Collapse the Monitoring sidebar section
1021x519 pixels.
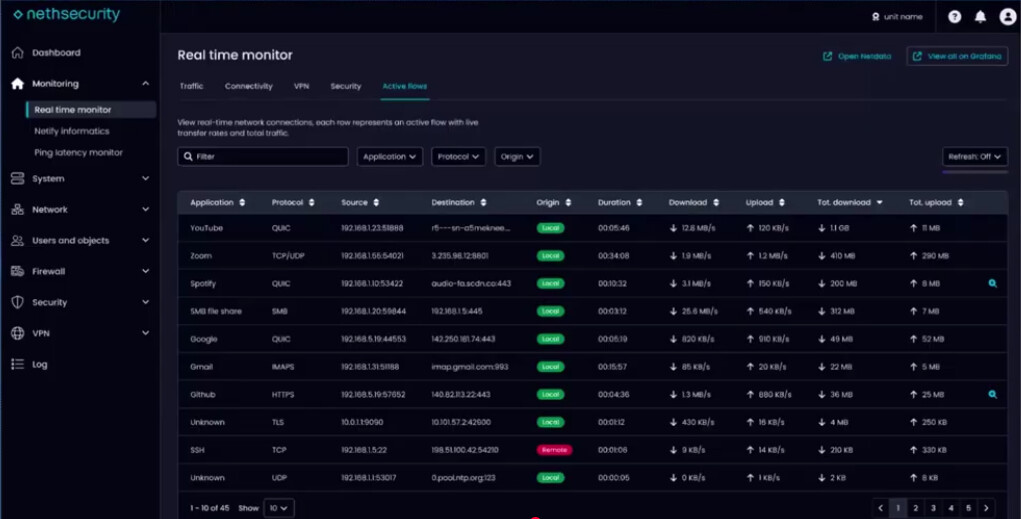tap(145, 84)
